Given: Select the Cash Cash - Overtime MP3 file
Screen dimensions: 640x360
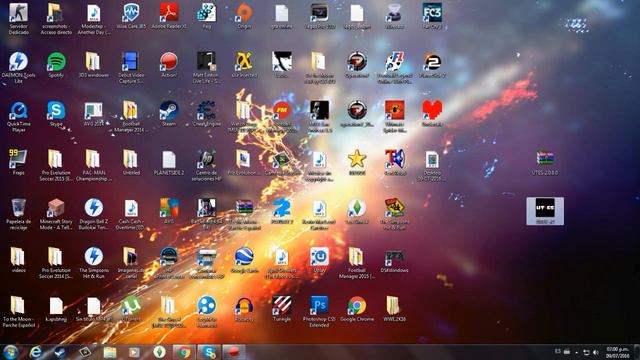Looking at the screenshot, I should 131,214.
